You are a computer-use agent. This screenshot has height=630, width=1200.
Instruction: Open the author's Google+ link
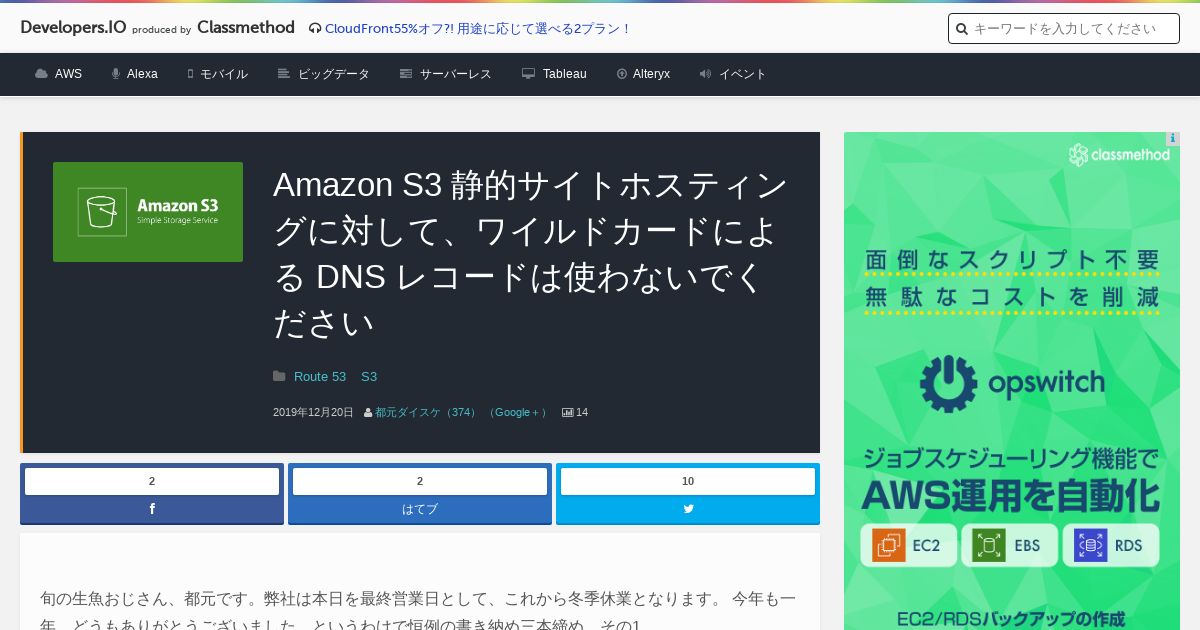[517, 412]
